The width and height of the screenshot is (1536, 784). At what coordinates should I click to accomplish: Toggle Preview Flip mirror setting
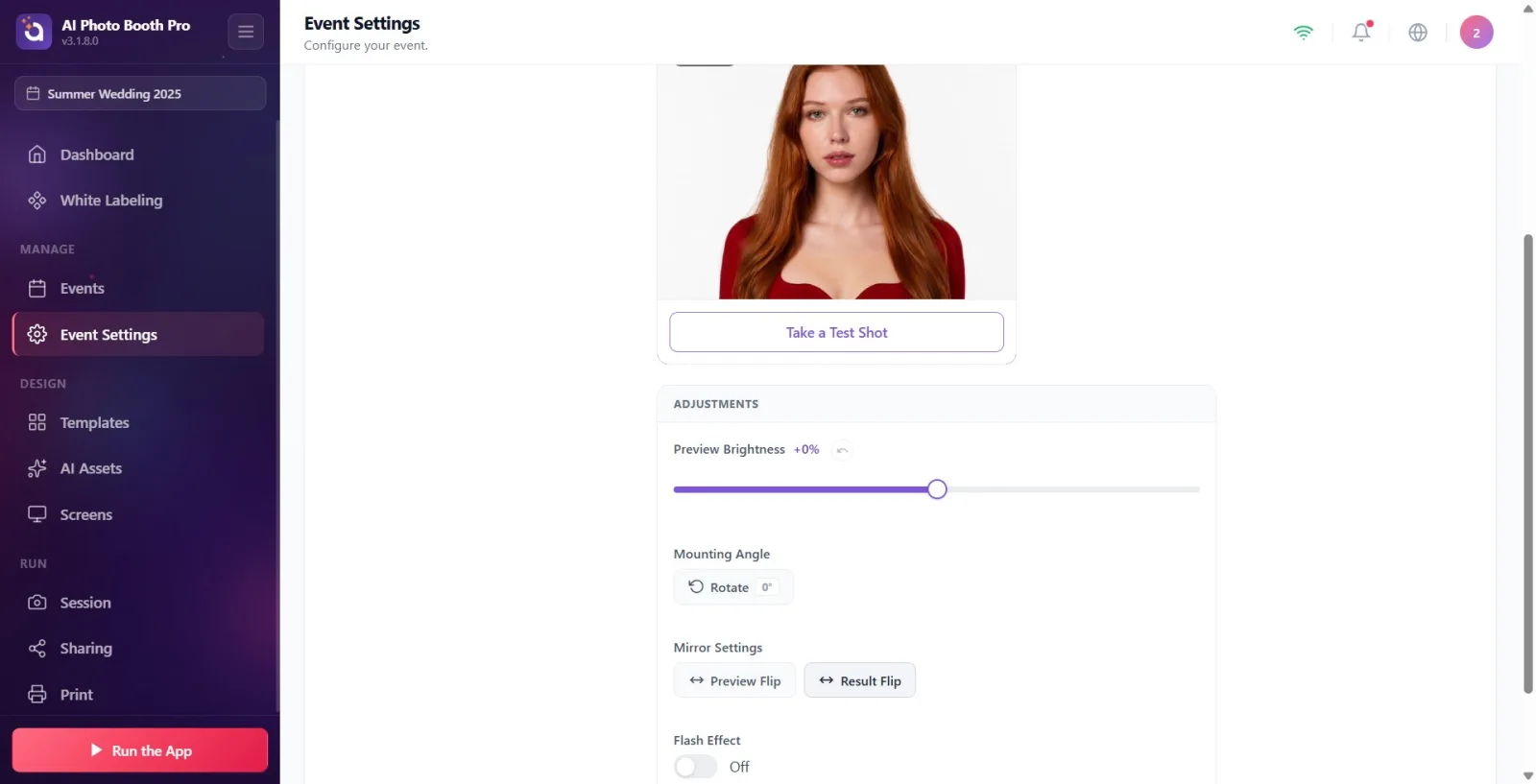(x=734, y=680)
